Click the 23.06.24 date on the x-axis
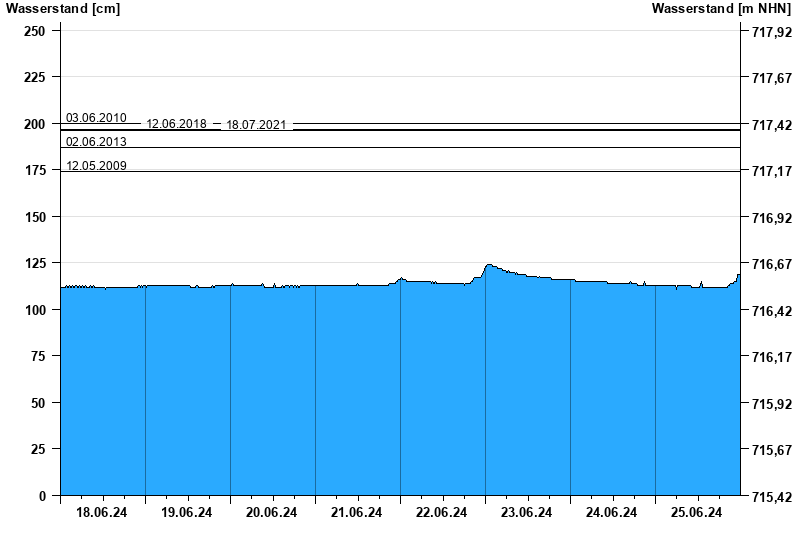Image resolution: width=800 pixels, height=550 pixels. coord(527,513)
